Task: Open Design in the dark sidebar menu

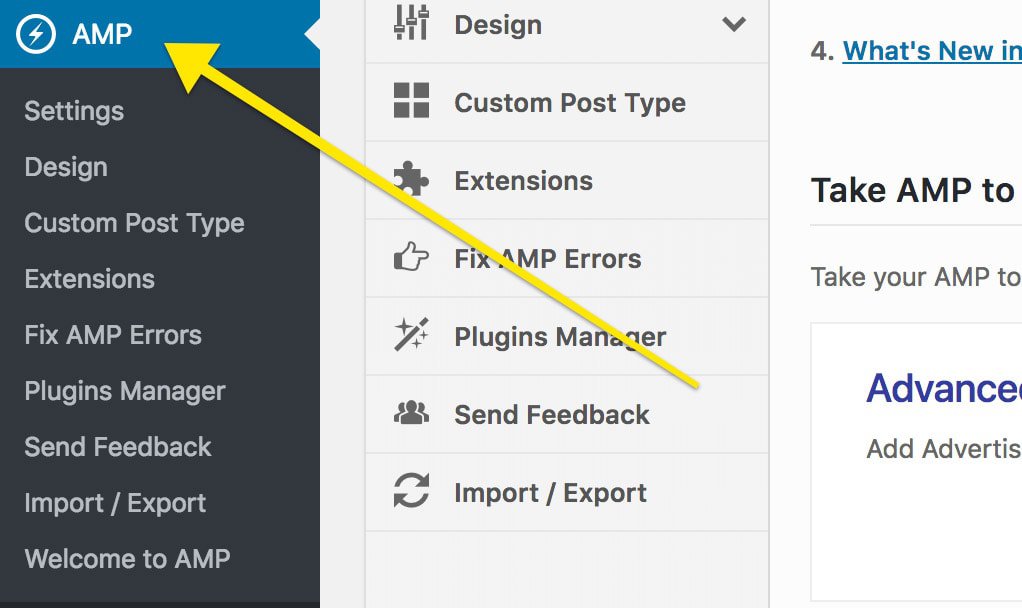Action: [x=66, y=167]
